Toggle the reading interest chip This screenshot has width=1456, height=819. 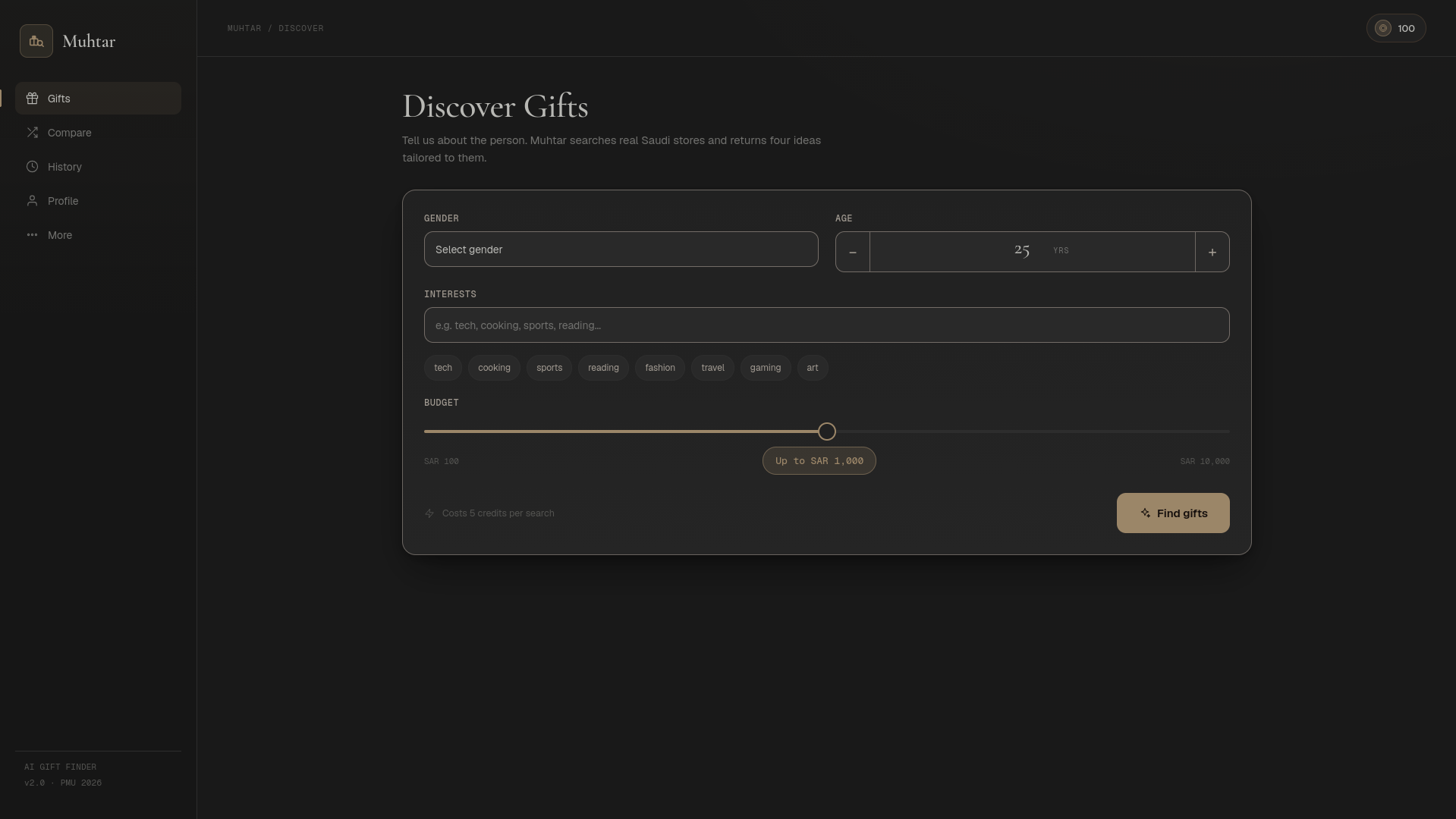[603, 368]
